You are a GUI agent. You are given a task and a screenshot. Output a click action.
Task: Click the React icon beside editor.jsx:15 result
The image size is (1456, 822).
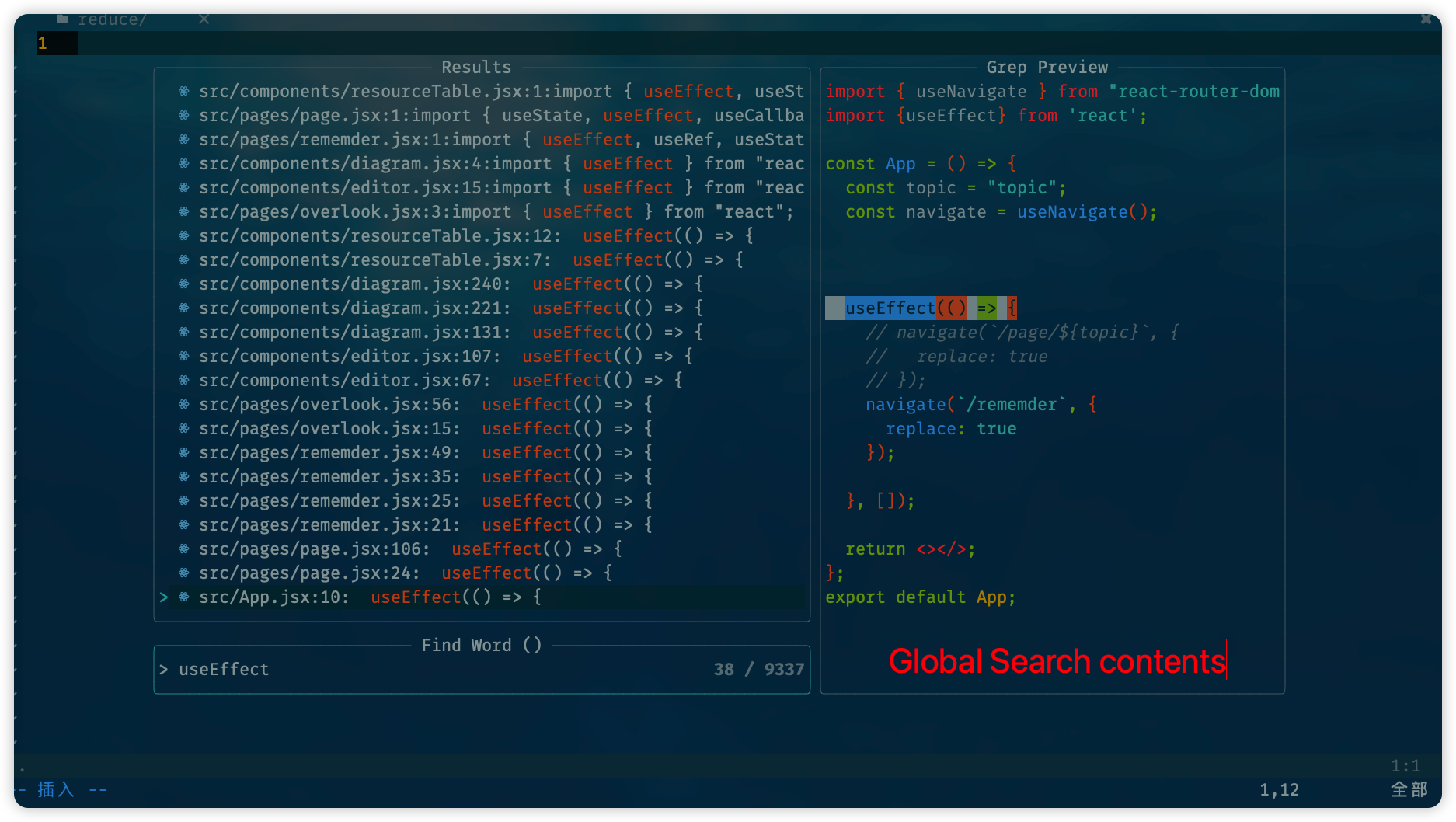[184, 187]
